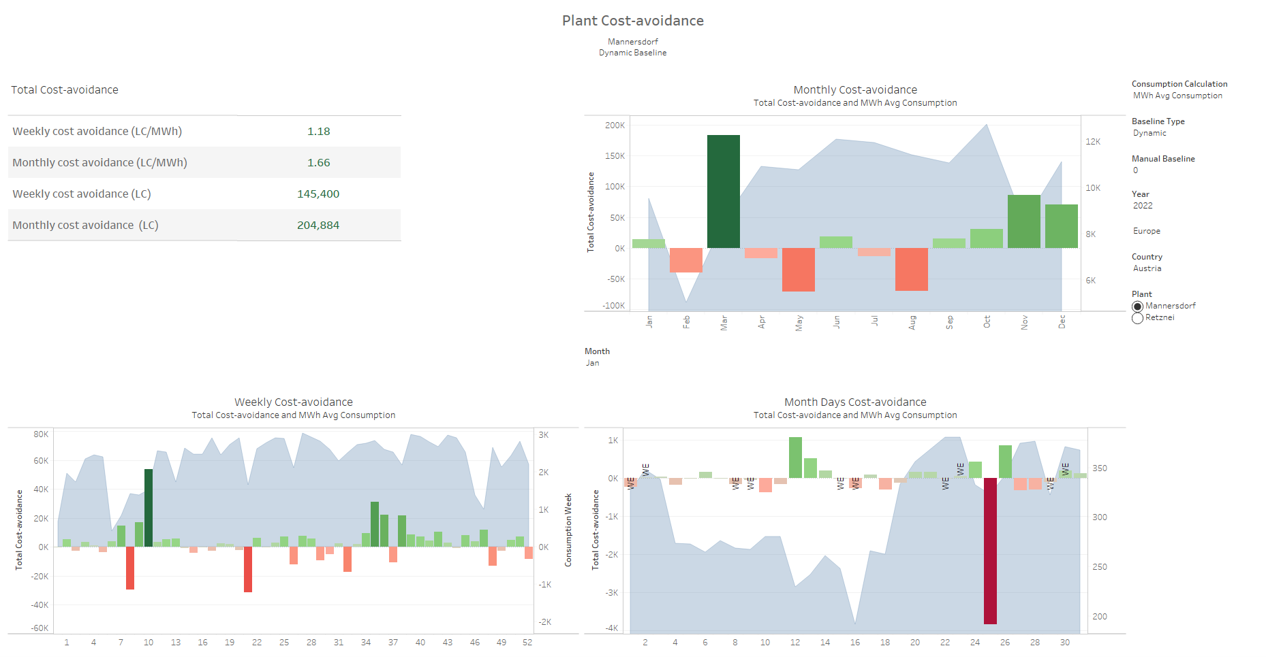Open the Year 2022 selector
1266x657 pixels.
1142,206
